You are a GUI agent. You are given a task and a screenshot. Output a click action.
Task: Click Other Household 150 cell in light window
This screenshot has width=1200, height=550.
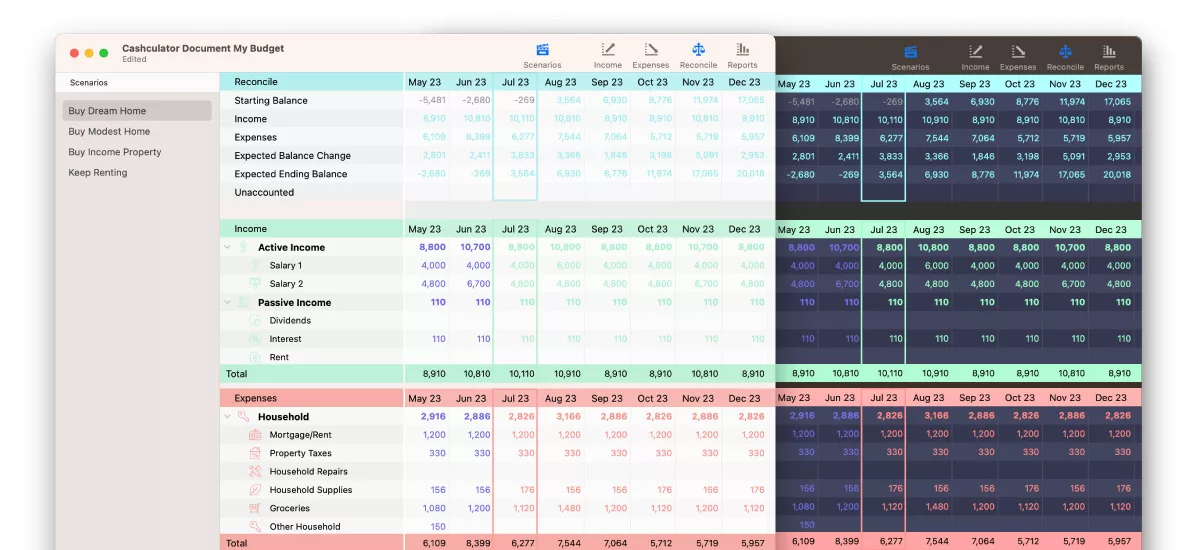[x=438, y=526]
